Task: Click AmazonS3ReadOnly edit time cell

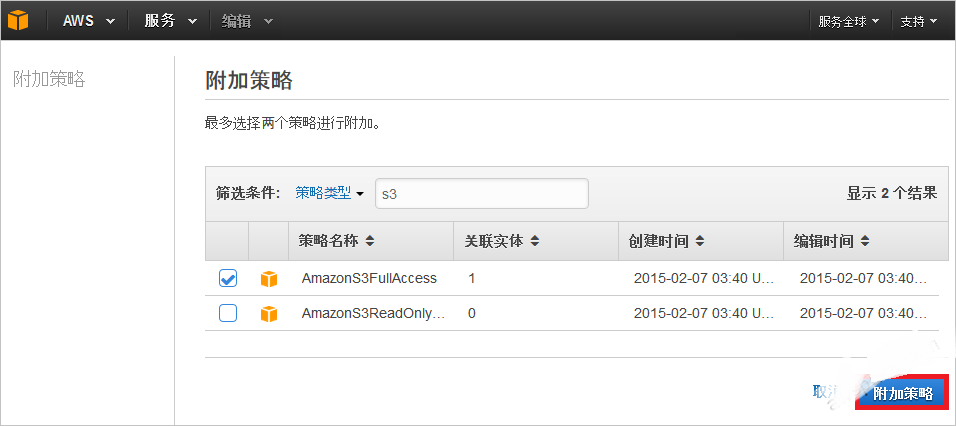Action: pyautogui.click(x=863, y=313)
